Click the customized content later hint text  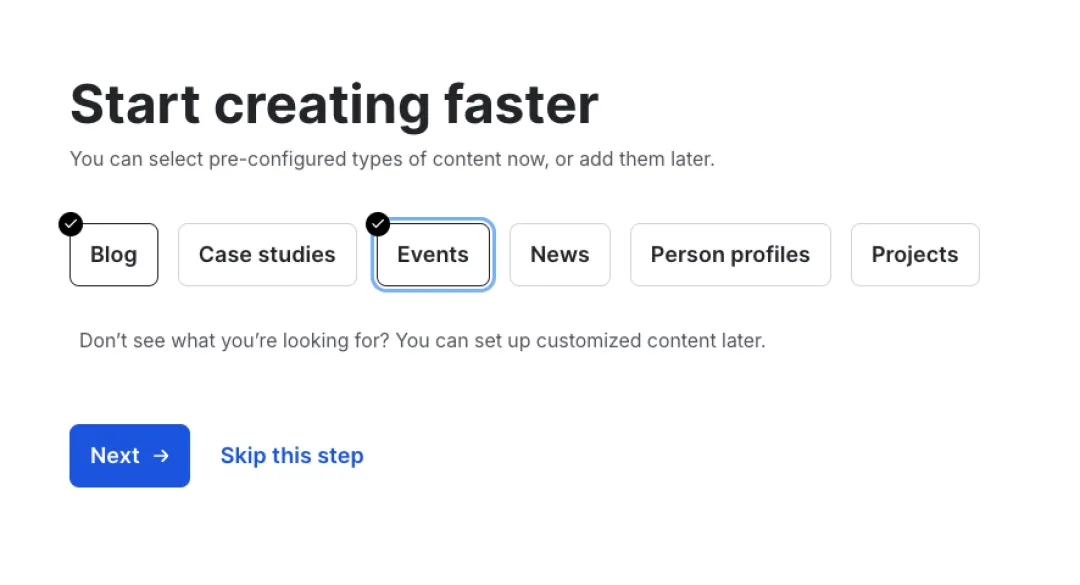click(422, 340)
